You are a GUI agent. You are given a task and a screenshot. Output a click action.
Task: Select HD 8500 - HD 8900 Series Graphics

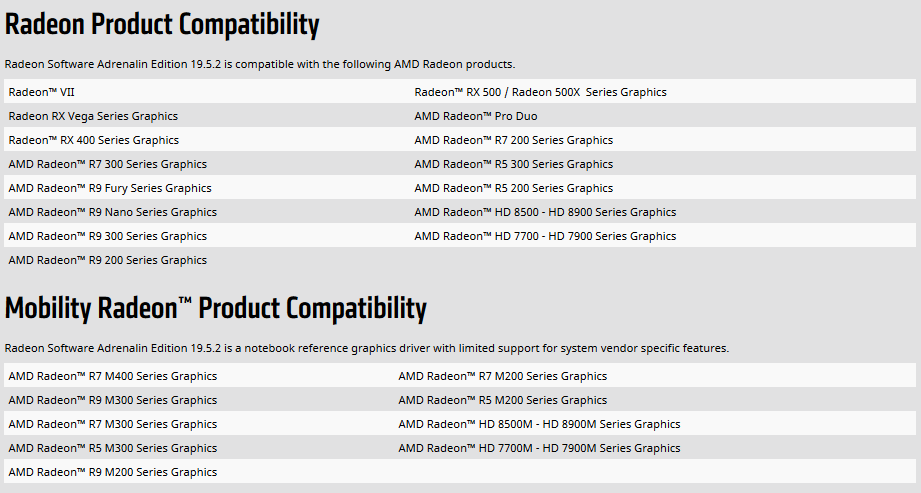point(545,212)
